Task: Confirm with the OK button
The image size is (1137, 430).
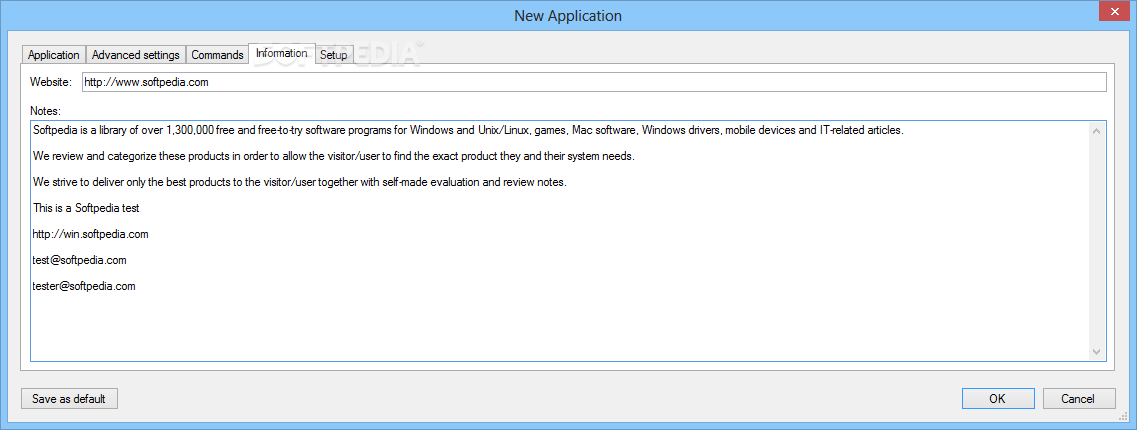Action: (x=997, y=399)
